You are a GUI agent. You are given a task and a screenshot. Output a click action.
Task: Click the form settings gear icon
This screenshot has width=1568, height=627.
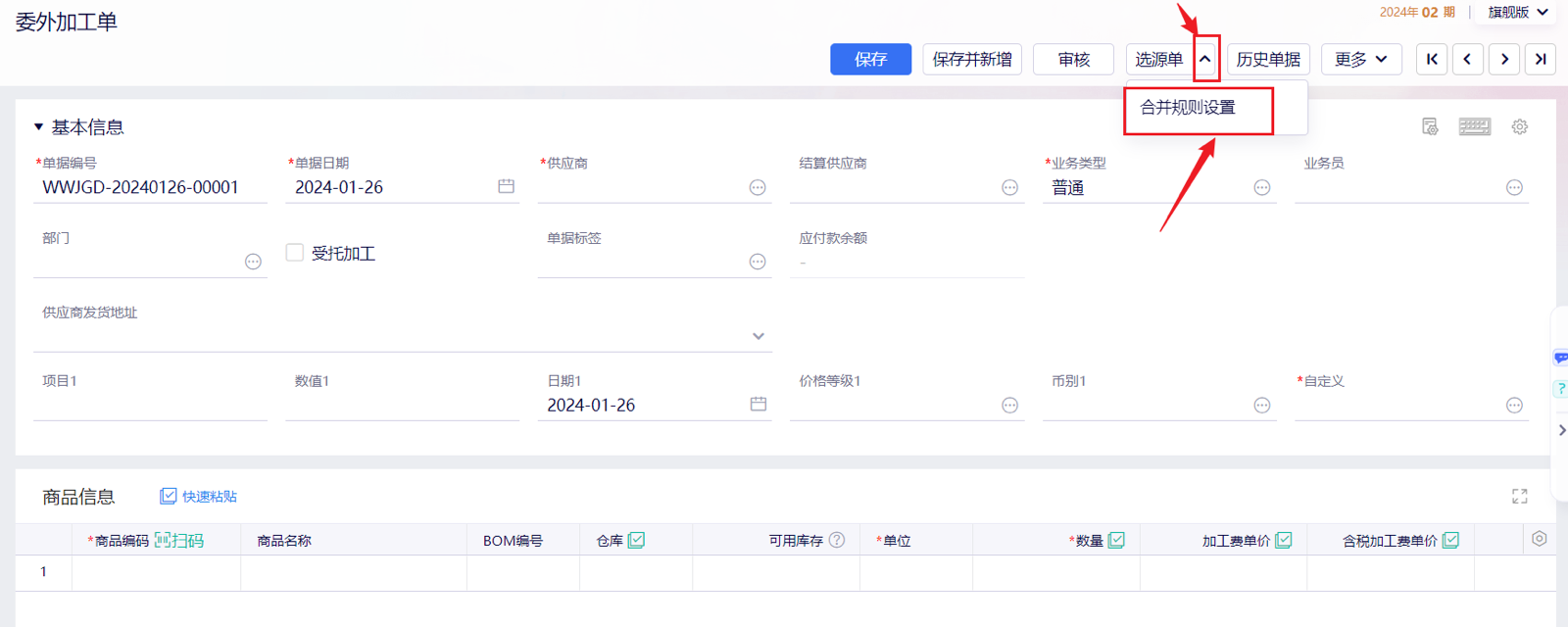click(x=1520, y=126)
